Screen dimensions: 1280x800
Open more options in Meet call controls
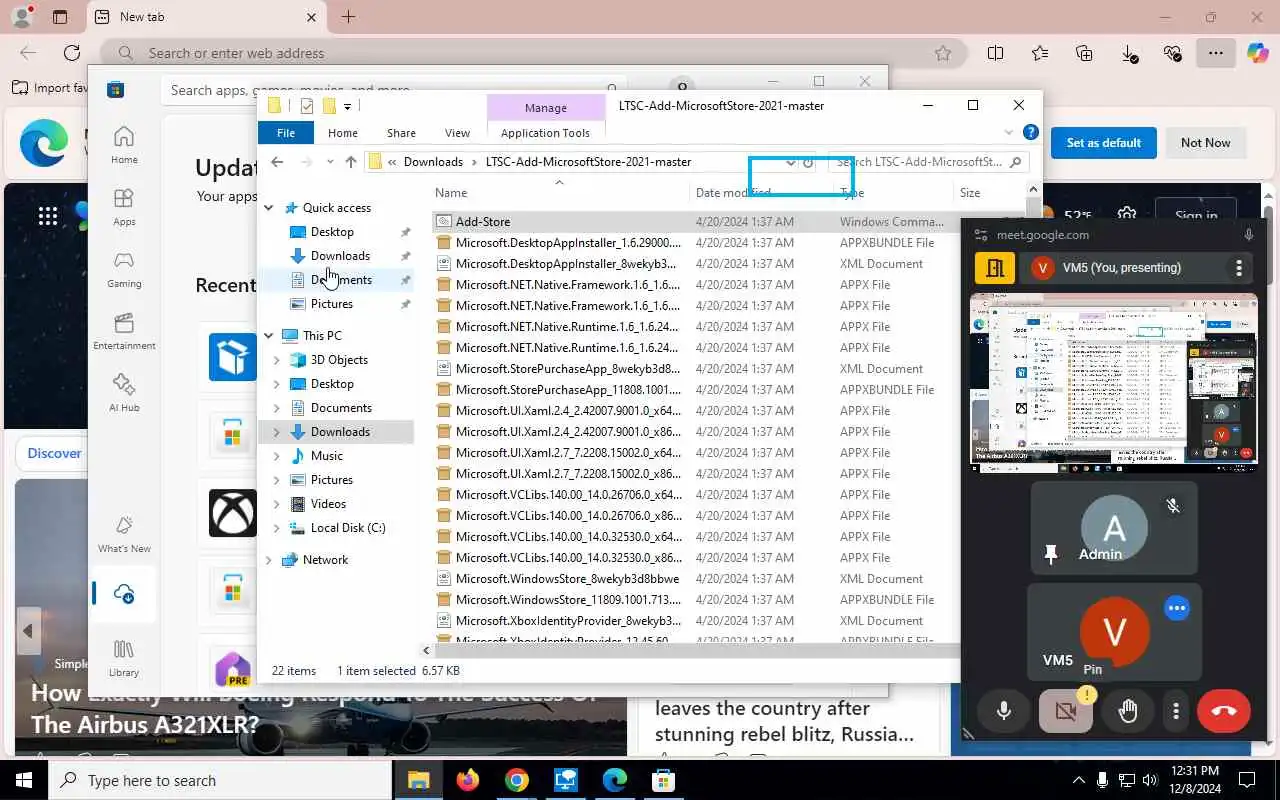1176,711
